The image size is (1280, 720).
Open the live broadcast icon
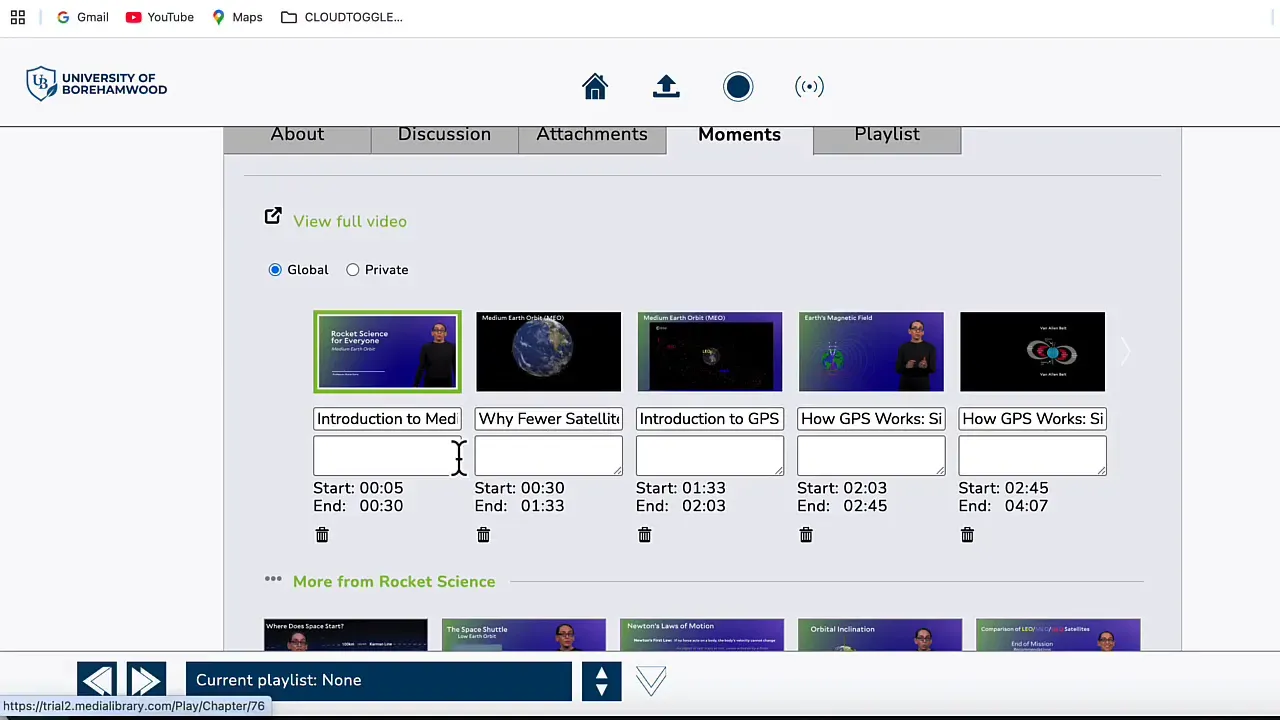tap(809, 87)
